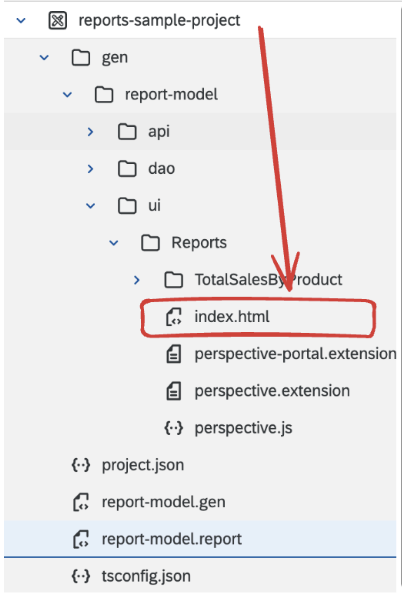The image size is (402, 594).
Task: Expand the TotalSalesByProduct folder chevron
Action: 137,280
